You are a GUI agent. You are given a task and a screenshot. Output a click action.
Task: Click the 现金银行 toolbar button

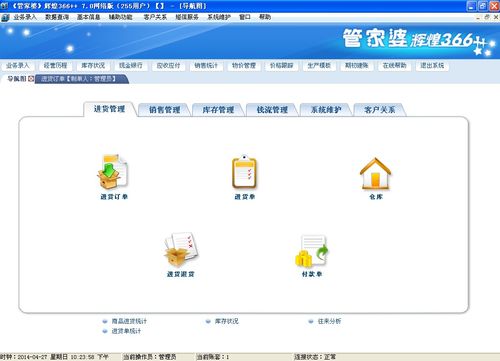click(131, 66)
